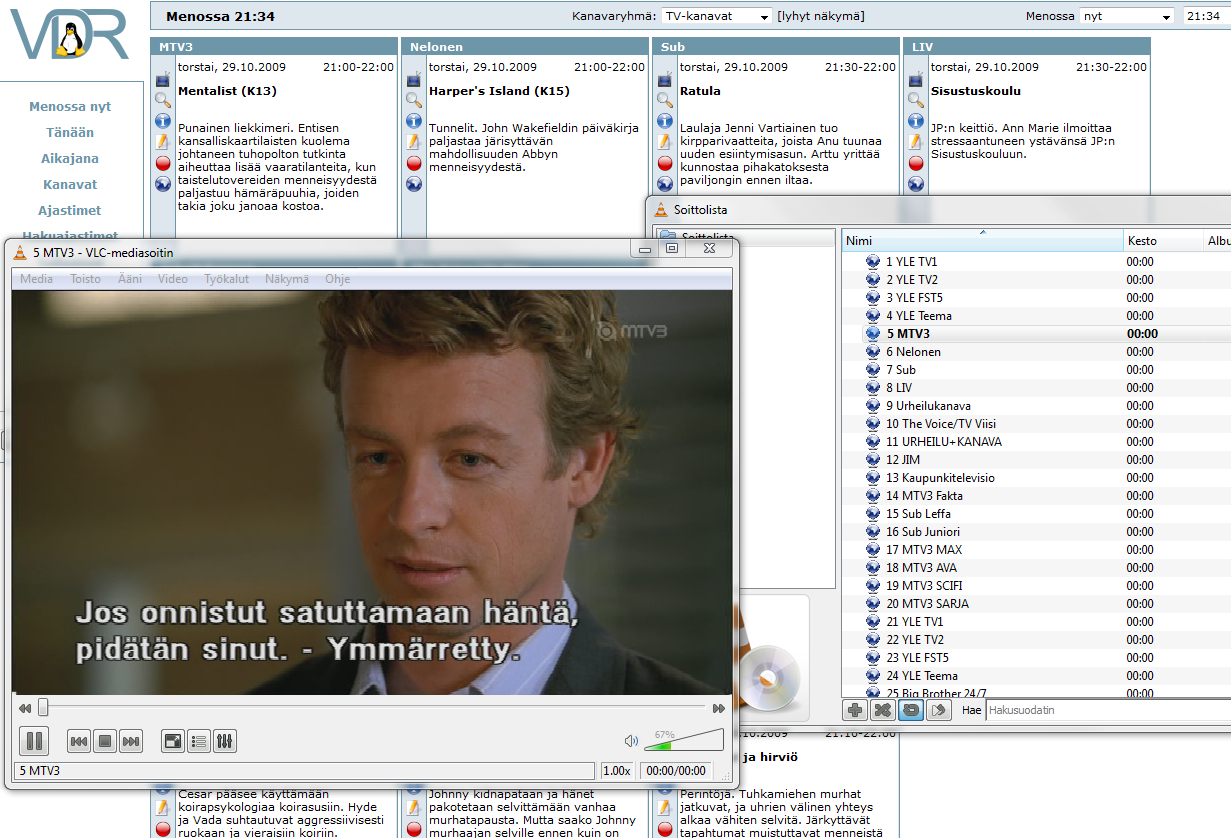
Task: Open Työkalut menu in VLC
Action: pyautogui.click(x=226, y=279)
